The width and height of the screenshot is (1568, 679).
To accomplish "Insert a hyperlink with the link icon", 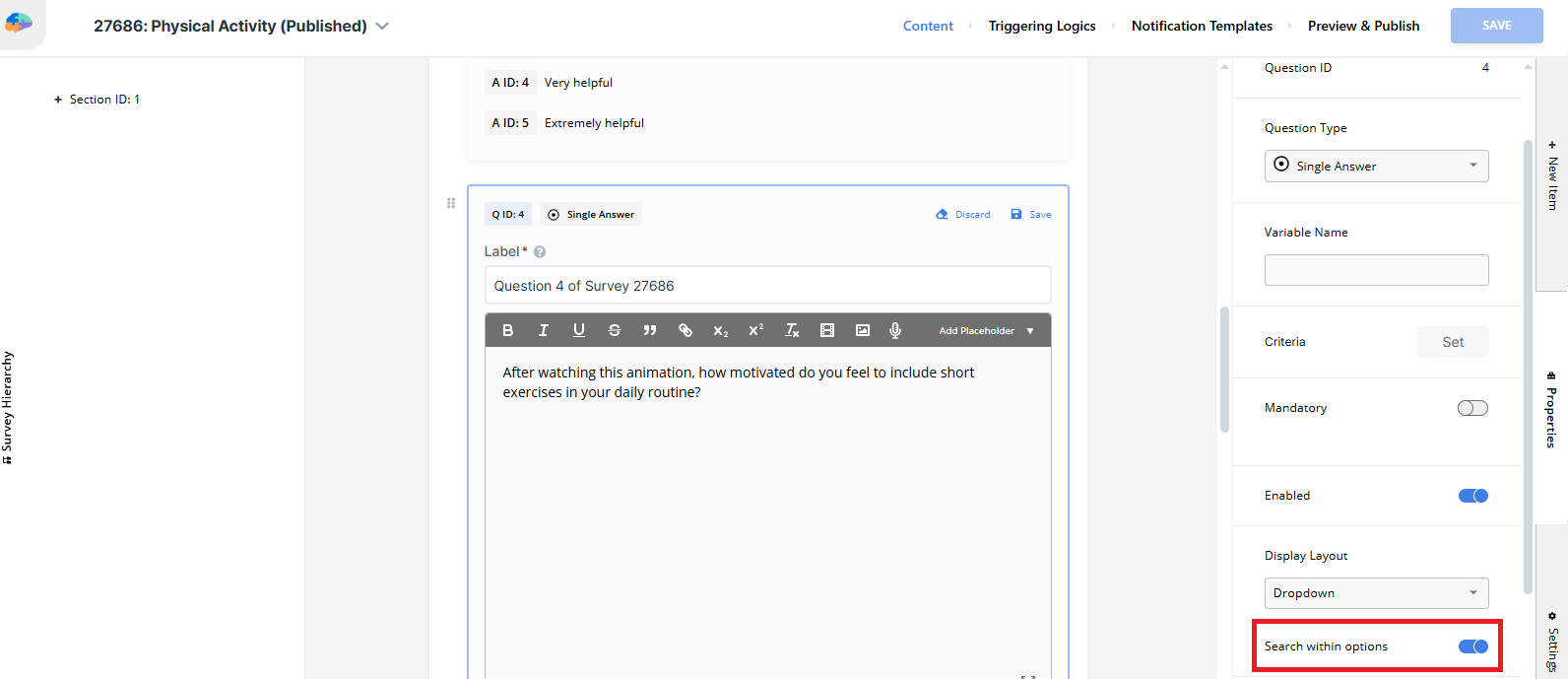I will pos(686,330).
